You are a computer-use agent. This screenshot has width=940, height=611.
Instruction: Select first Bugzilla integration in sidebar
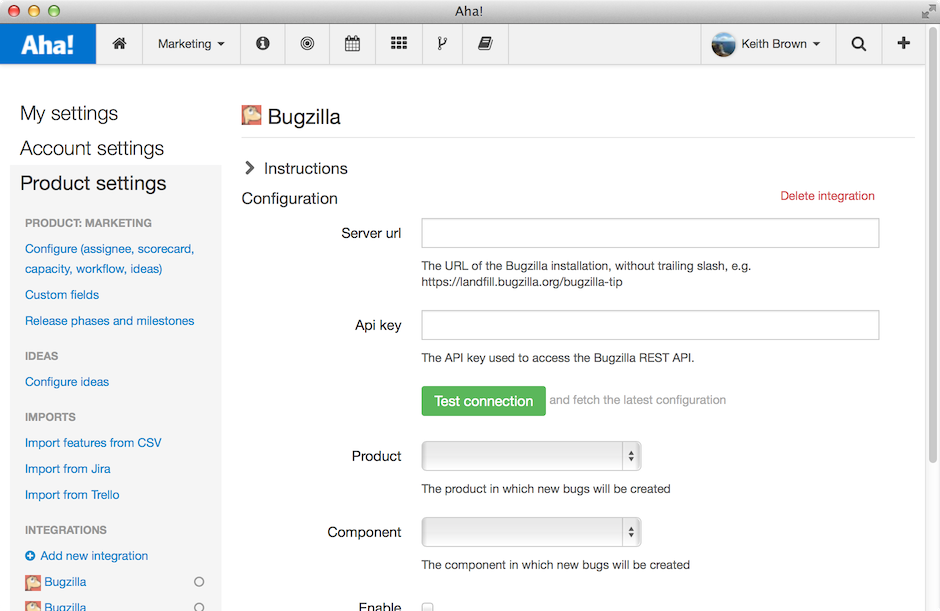click(65, 582)
